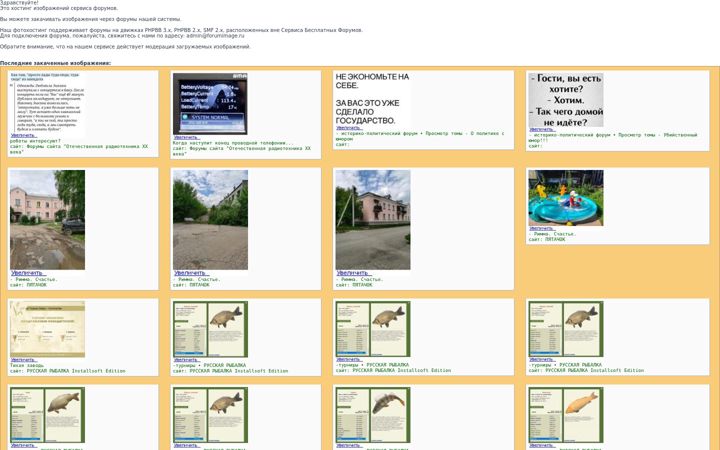Click 'Увеличить' under the puddle and car photo
The width and height of the screenshot is (720, 450).
[28, 273]
